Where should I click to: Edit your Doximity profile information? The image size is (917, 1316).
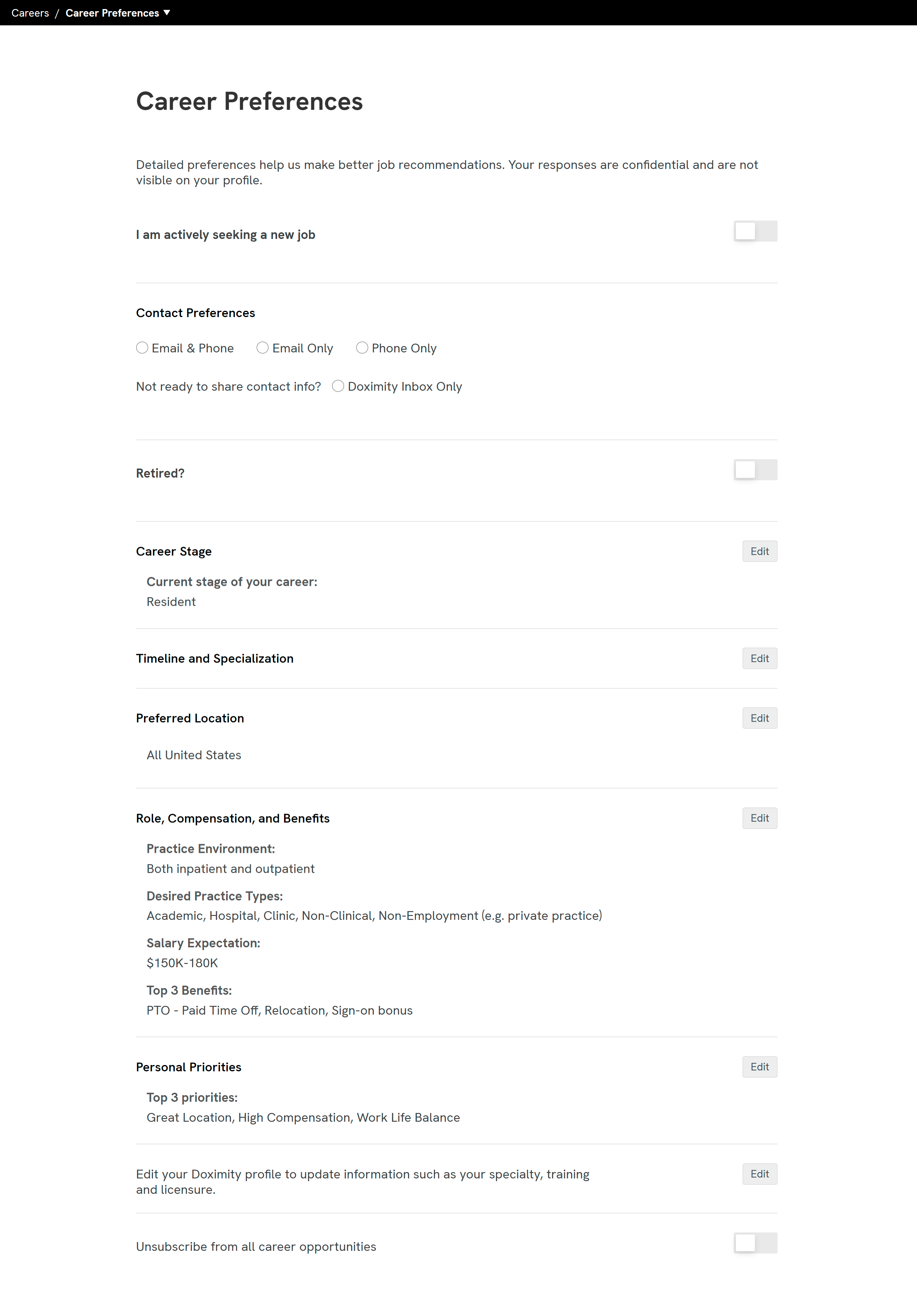tap(760, 1175)
